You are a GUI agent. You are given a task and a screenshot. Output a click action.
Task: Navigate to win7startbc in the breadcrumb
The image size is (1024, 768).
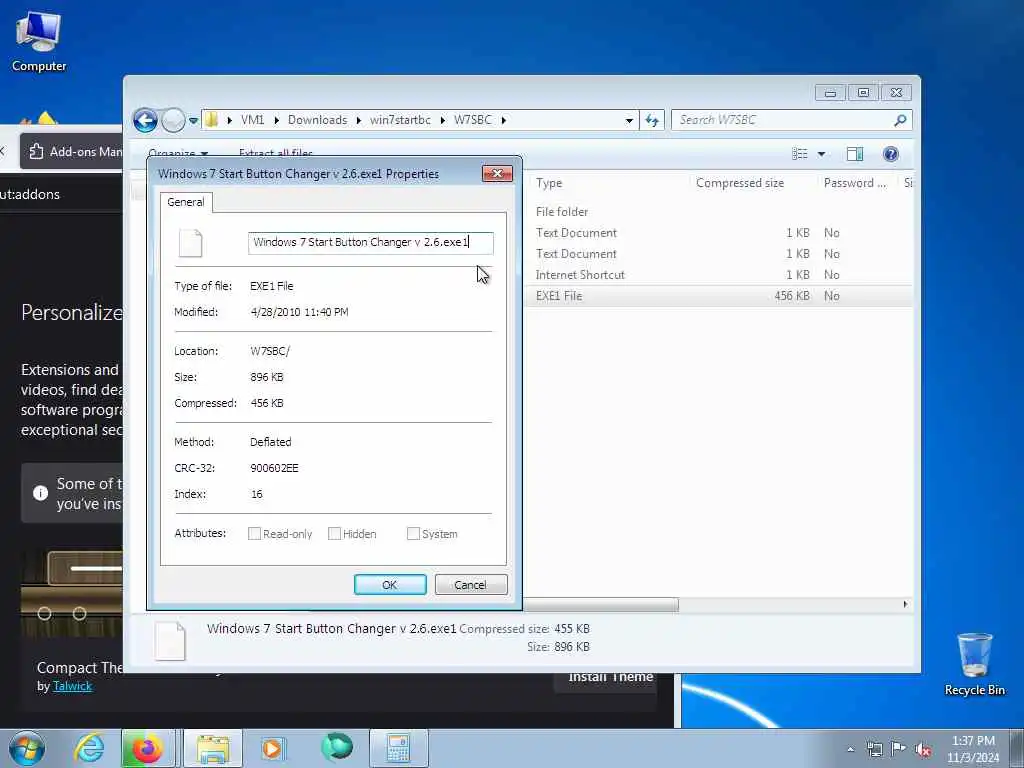(400, 120)
